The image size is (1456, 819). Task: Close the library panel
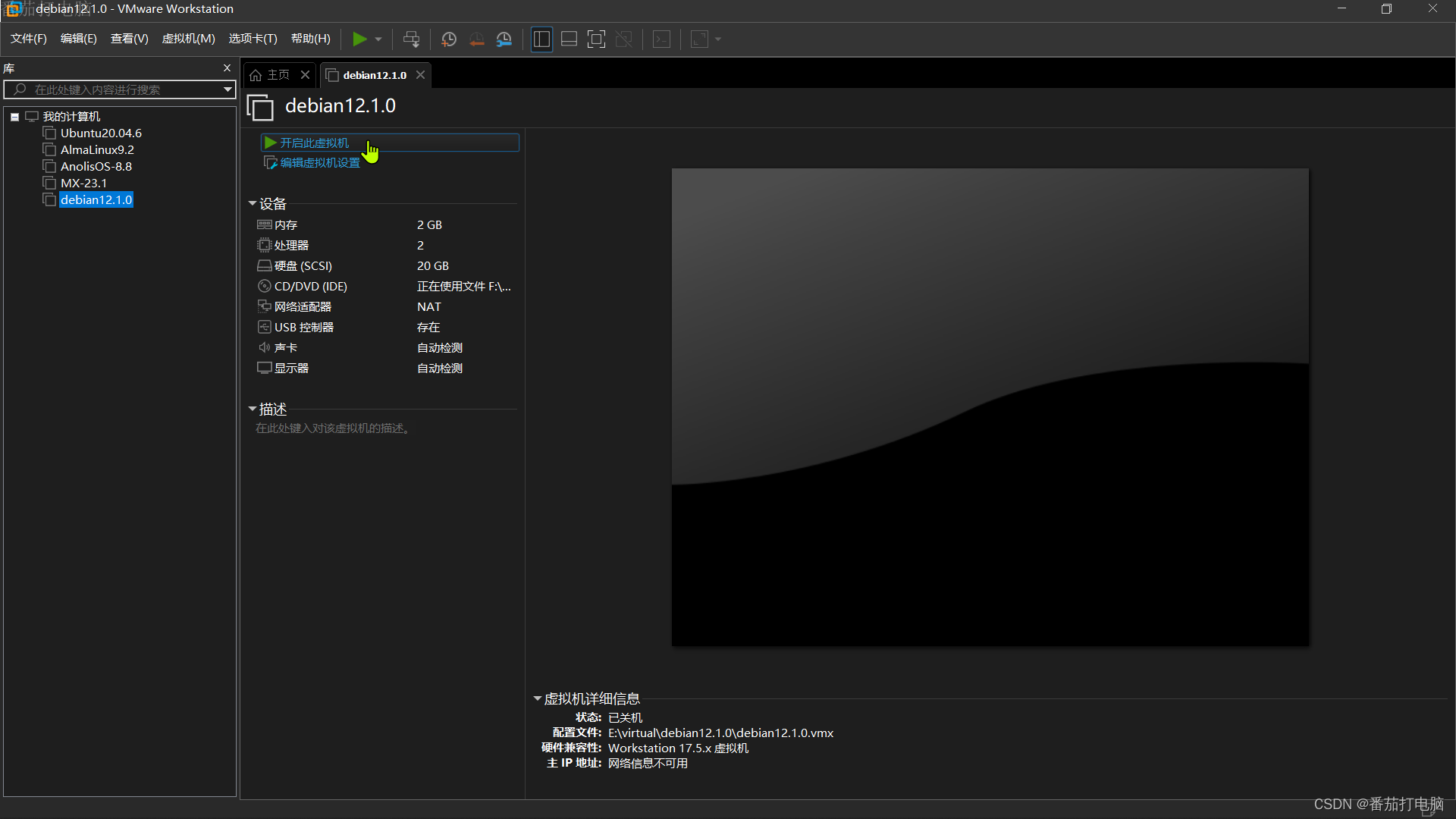[x=227, y=67]
